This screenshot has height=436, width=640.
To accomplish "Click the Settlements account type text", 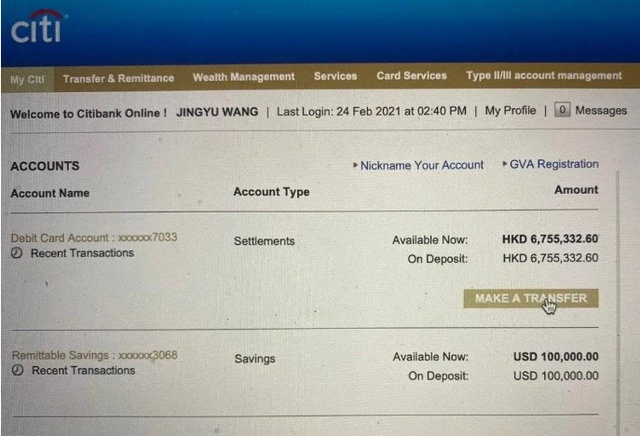I will (x=264, y=241).
